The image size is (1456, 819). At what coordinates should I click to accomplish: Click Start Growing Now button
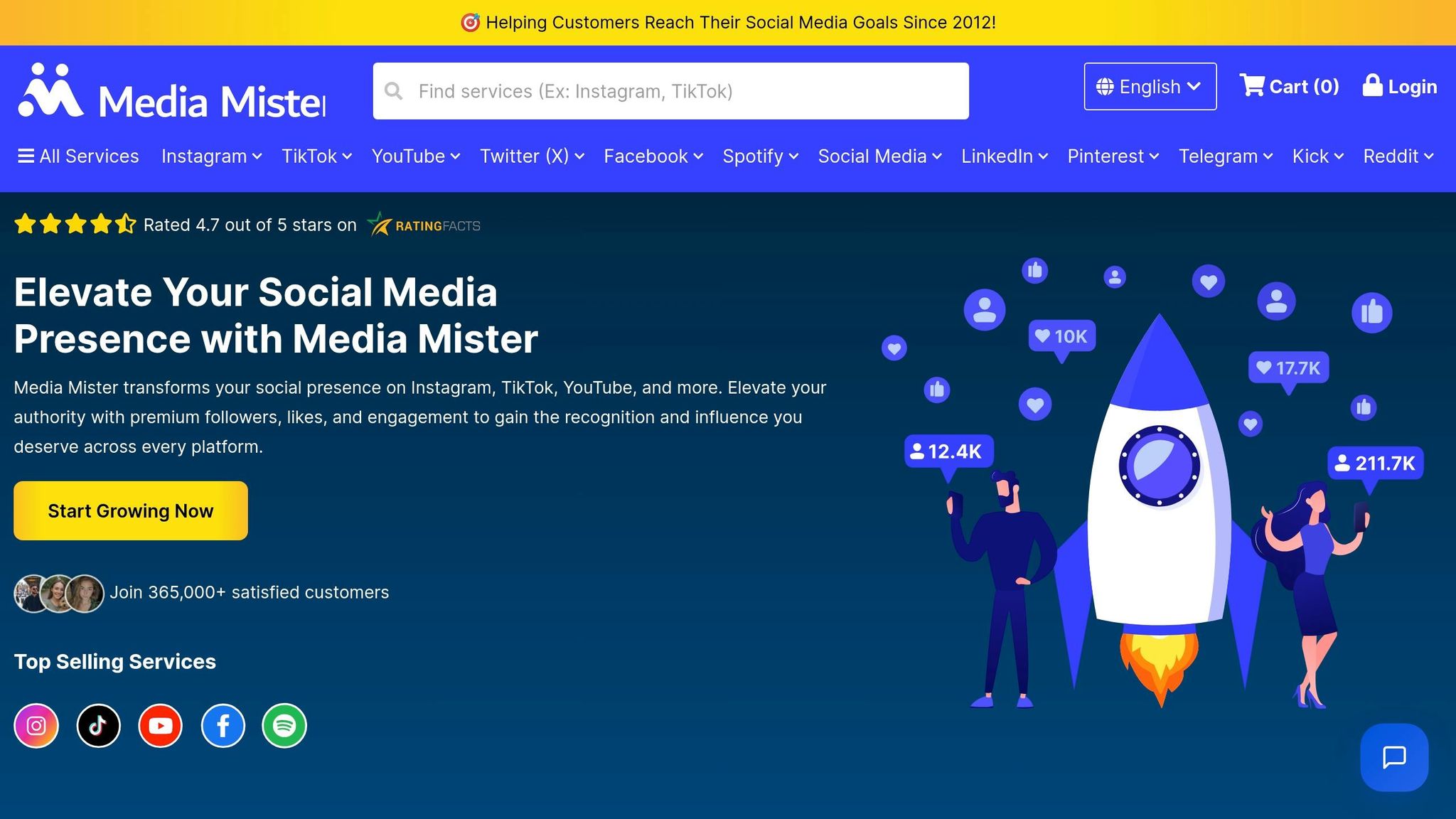click(x=131, y=510)
